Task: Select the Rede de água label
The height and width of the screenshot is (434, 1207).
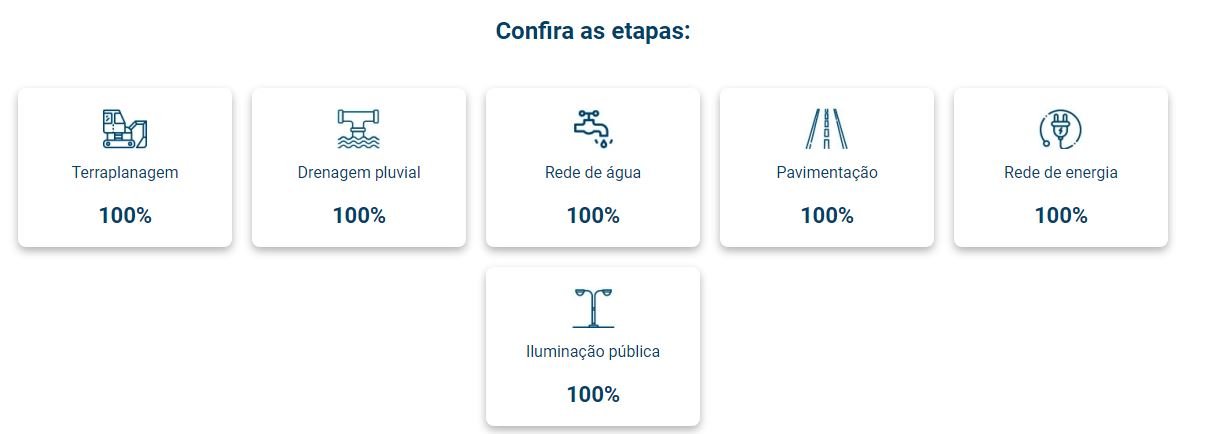Action: (x=593, y=172)
